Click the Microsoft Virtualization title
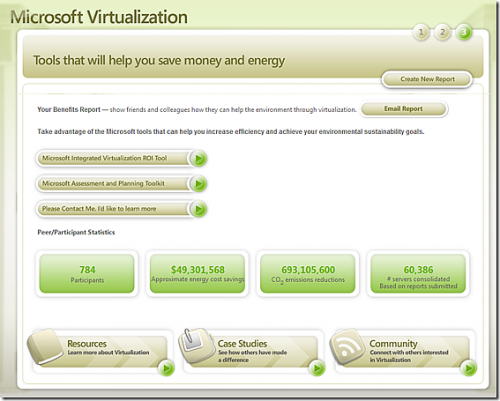 tap(99, 17)
